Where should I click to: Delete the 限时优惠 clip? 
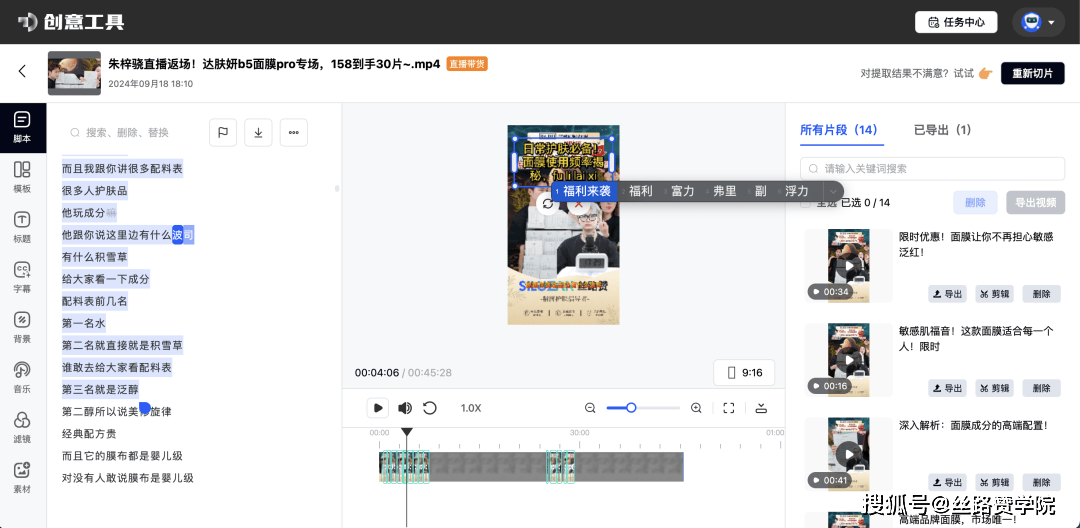point(1041,293)
